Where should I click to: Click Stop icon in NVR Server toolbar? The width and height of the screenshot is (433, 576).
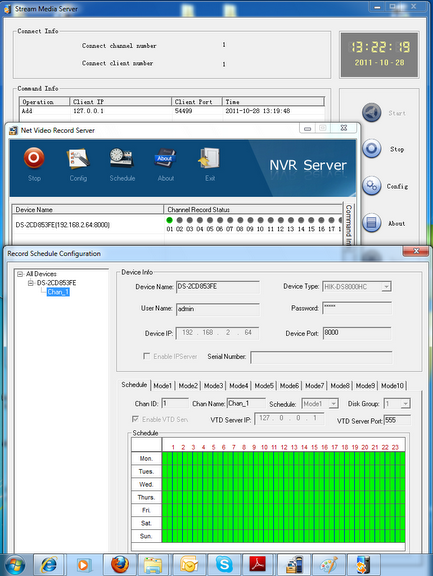tap(34, 158)
